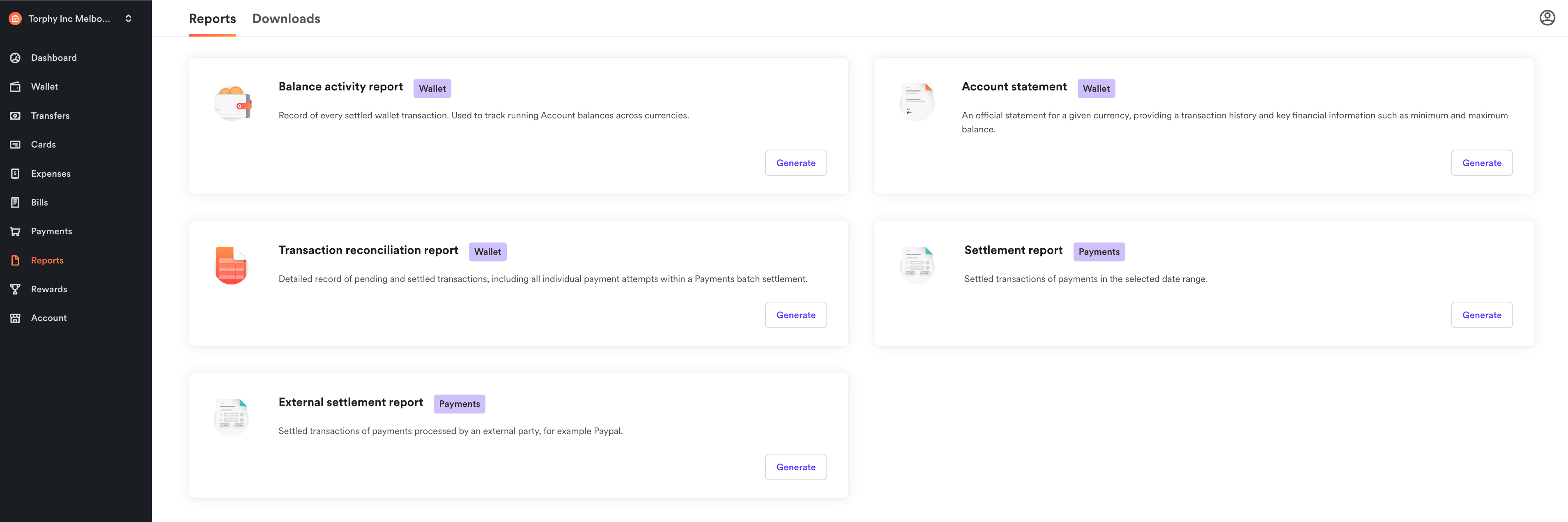Click the Wallet icon in sidebar

(x=15, y=86)
